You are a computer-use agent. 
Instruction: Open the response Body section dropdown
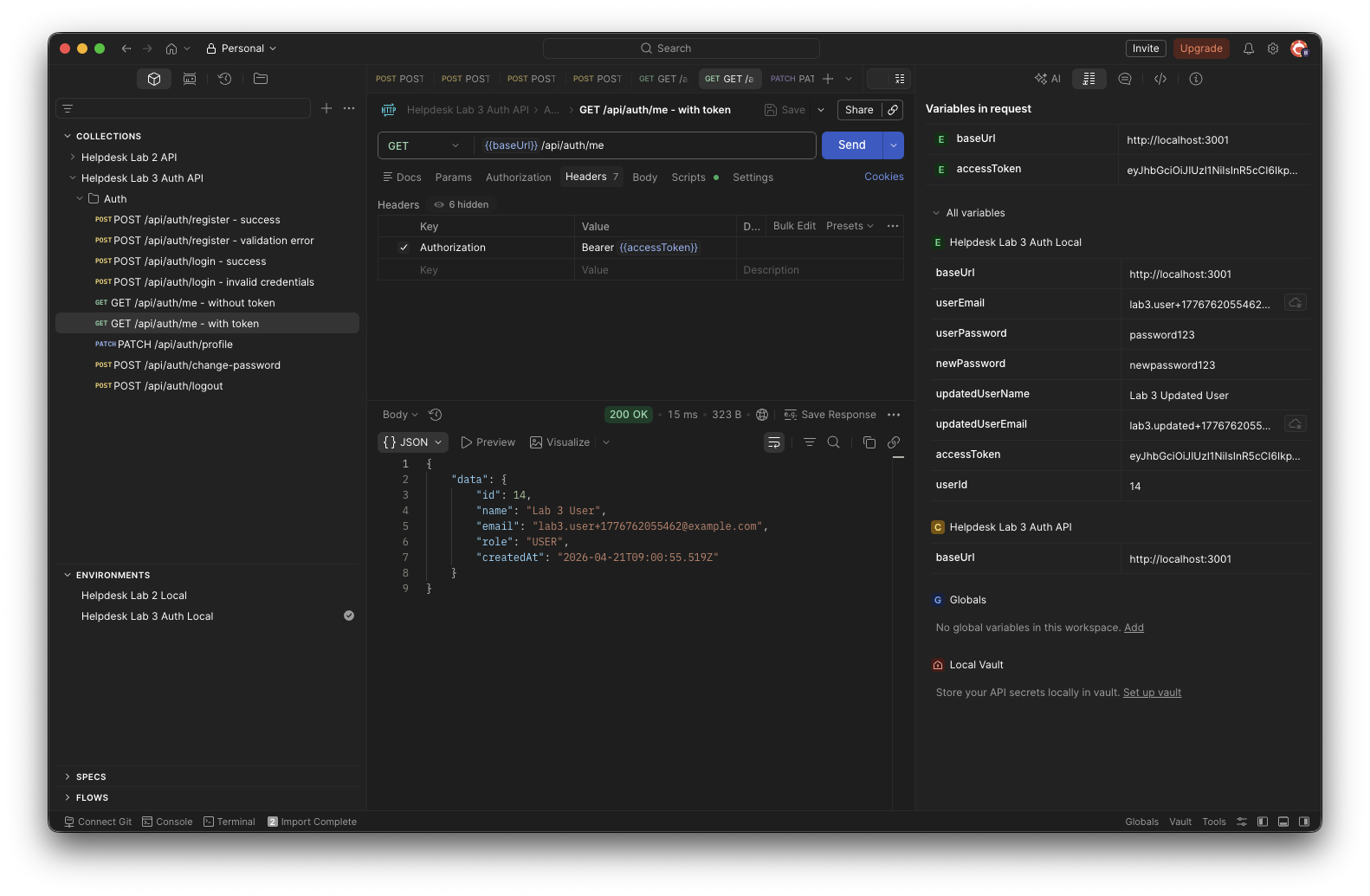click(400, 415)
